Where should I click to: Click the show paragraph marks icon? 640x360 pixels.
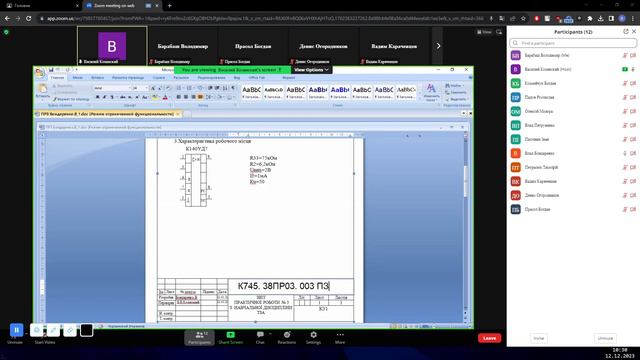point(233,88)
